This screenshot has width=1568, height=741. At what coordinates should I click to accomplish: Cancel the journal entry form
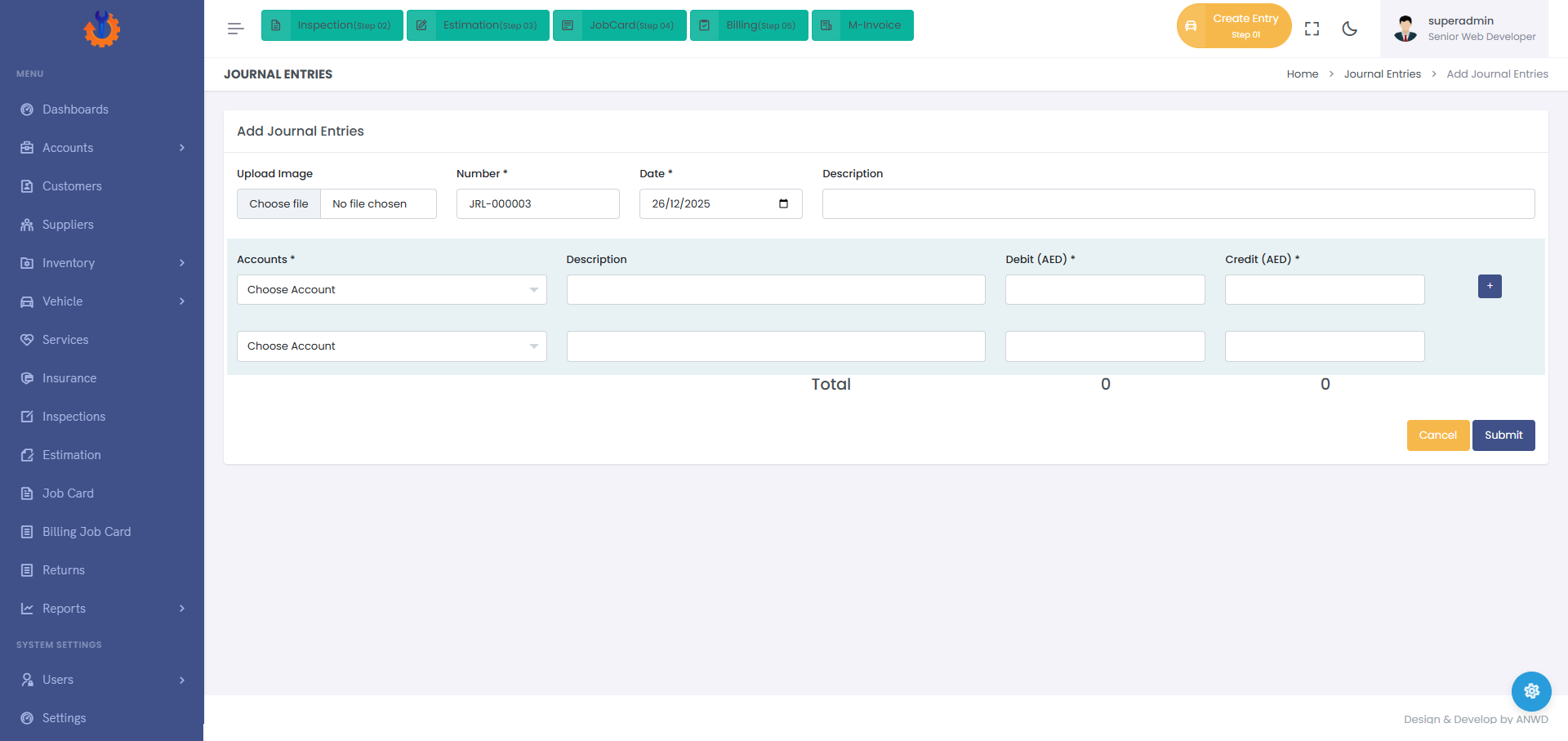1438,435
